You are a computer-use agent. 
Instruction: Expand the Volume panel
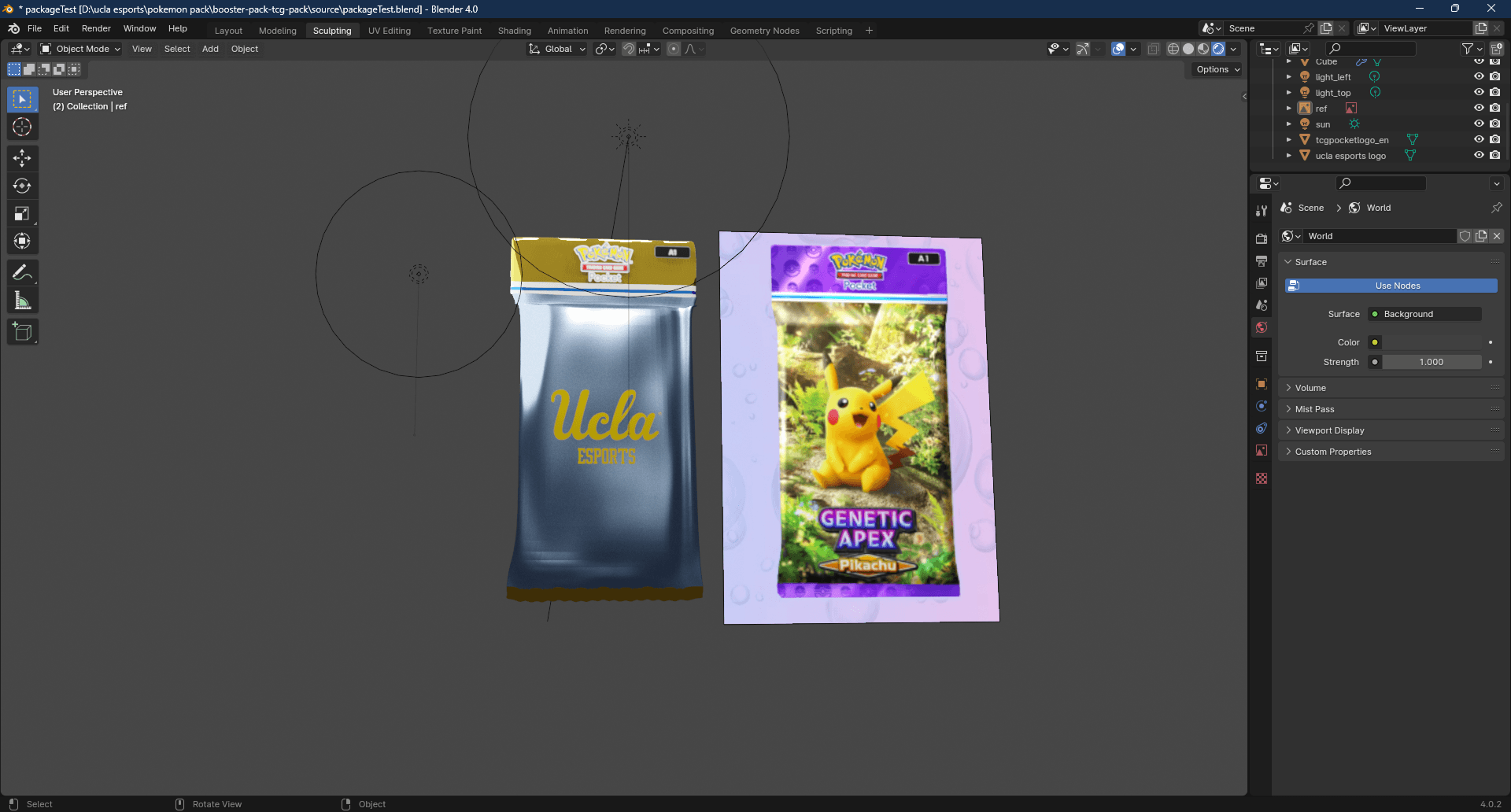coord(1391,388)
